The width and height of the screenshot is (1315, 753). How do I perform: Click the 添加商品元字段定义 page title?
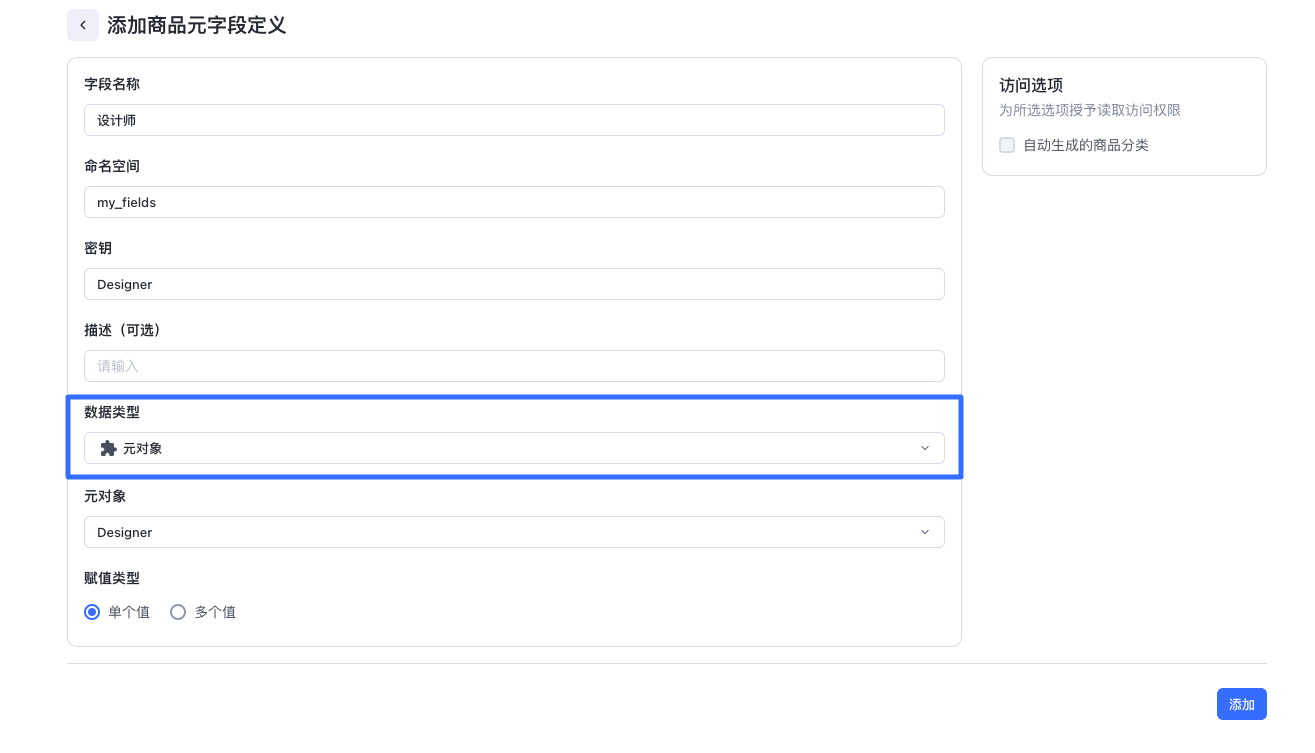[197, 25]
